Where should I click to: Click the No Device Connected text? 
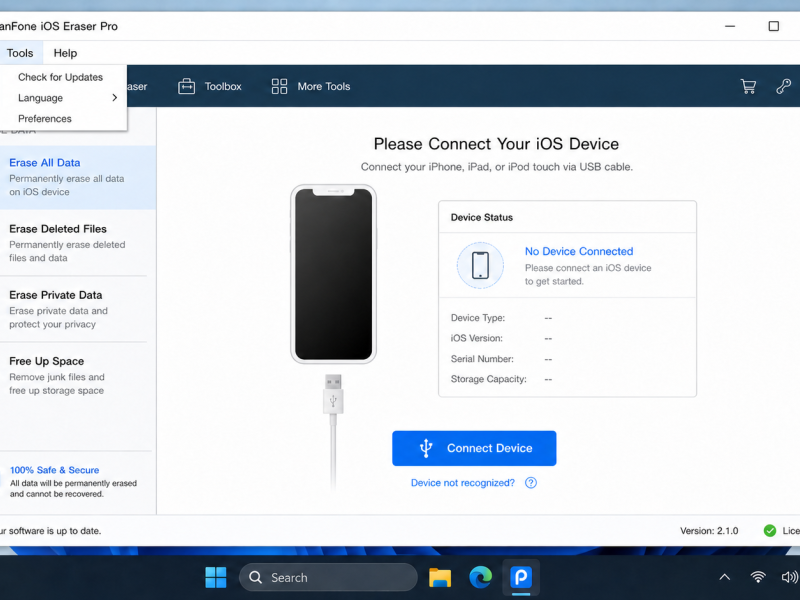coord(579,251)
